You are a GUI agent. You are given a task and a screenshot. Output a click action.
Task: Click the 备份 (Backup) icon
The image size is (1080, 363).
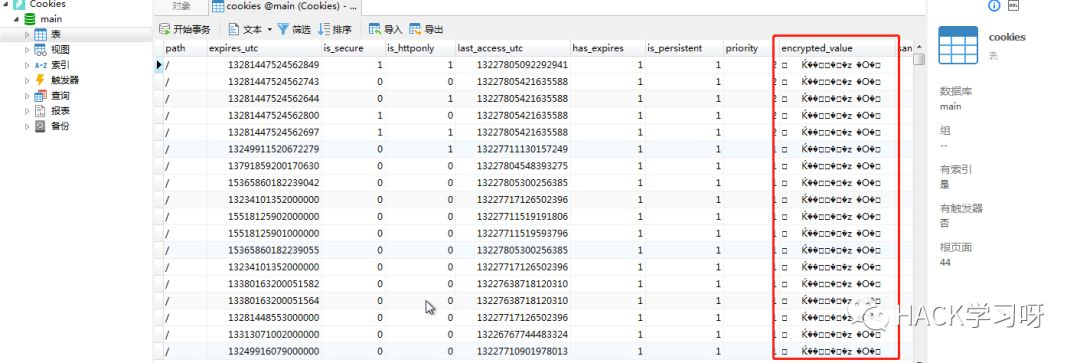point(40,126)
